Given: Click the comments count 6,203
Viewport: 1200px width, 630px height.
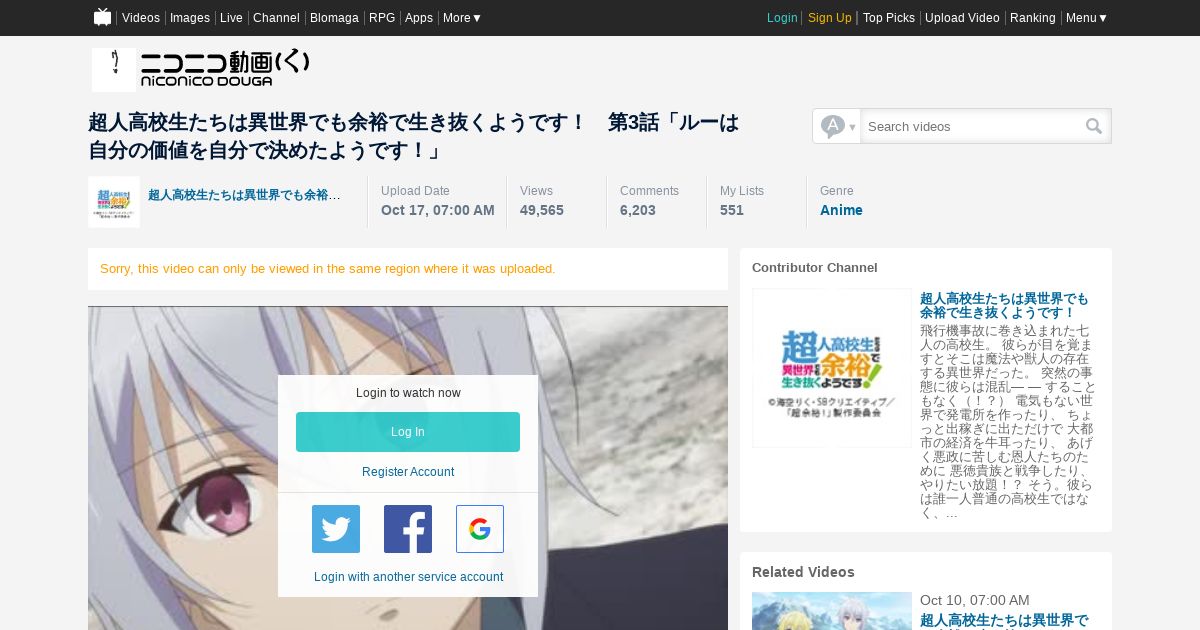Looking at the screenshot, I should click(638, 210).
